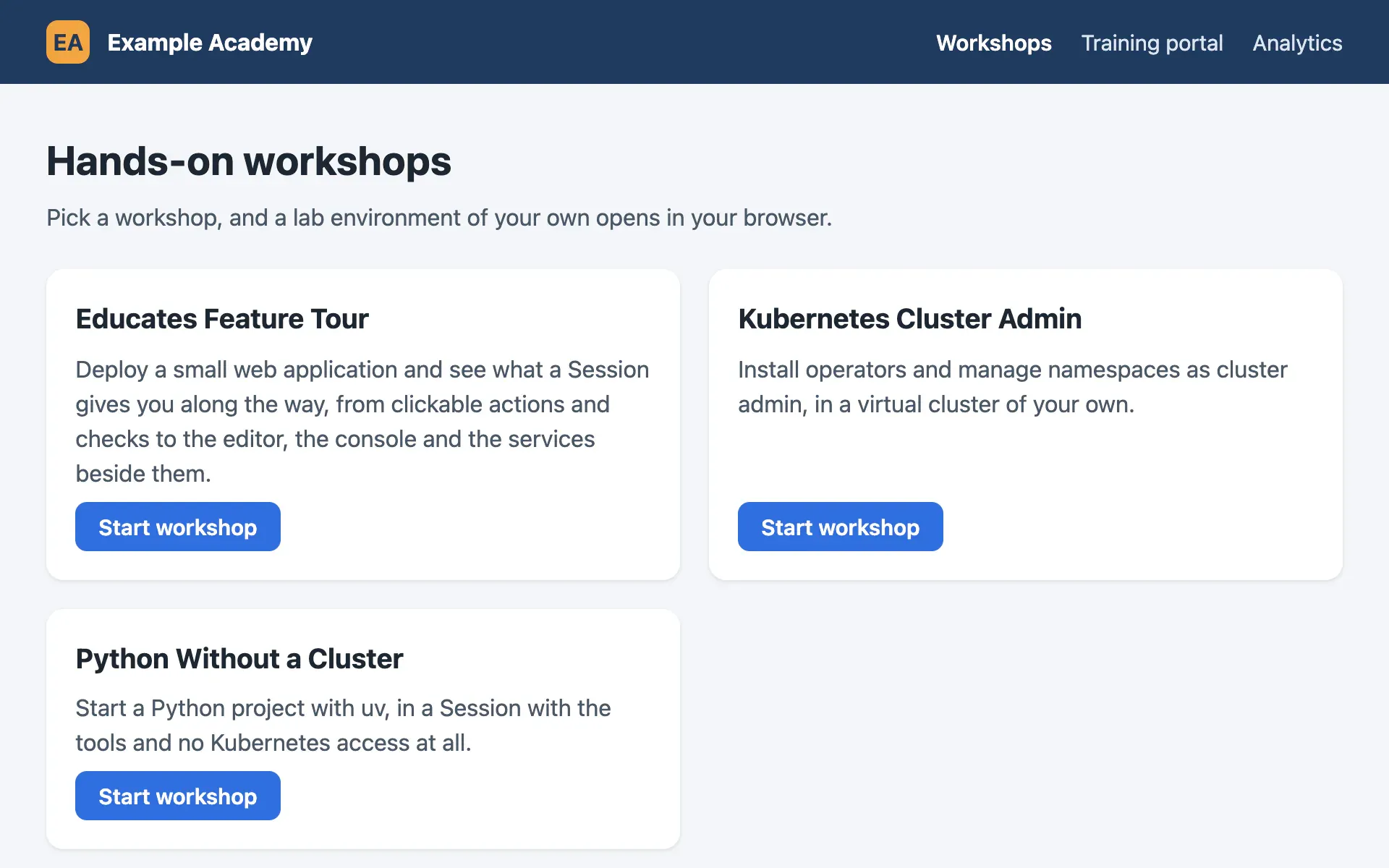Click the 'Deploy a small web application' description
This screenshot has width=1389, height=868.
(x=362, y=422)
